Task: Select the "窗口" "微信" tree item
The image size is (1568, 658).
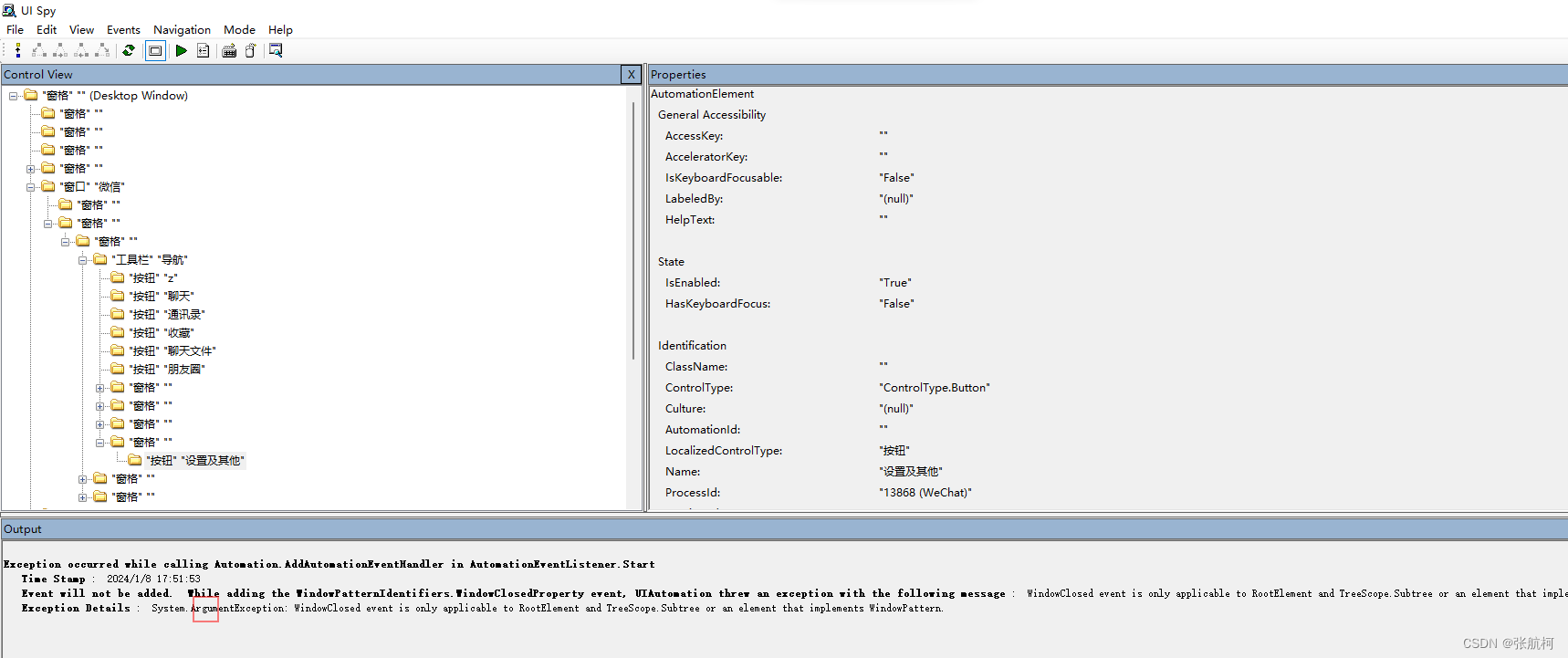Action: [x=92, y=187]
